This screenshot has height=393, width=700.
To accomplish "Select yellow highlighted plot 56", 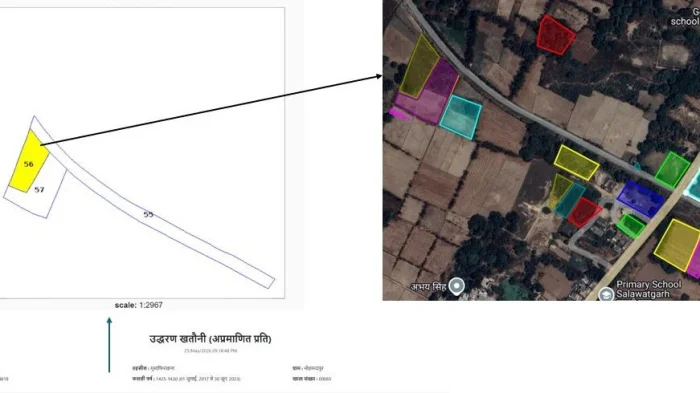I will tap(29, 162).
